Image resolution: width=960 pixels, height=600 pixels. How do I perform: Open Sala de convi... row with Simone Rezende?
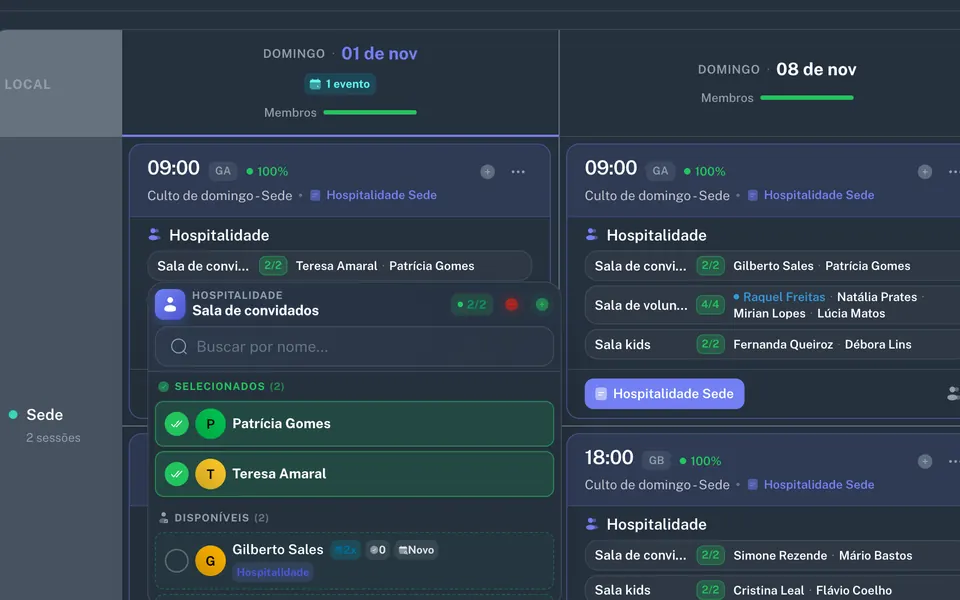point(773,556)
